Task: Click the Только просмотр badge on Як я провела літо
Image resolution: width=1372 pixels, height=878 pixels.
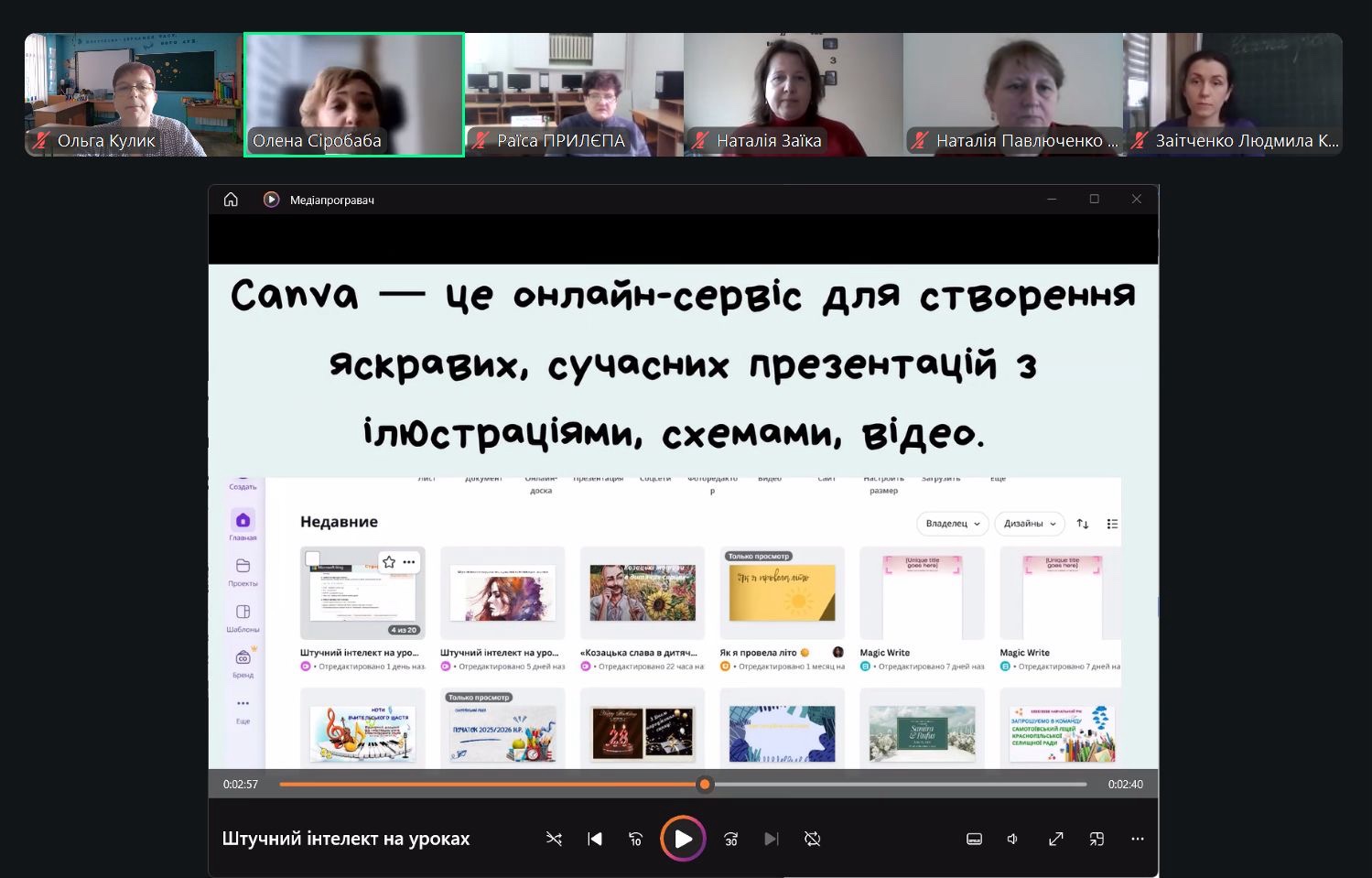Action: pos(759,556)
